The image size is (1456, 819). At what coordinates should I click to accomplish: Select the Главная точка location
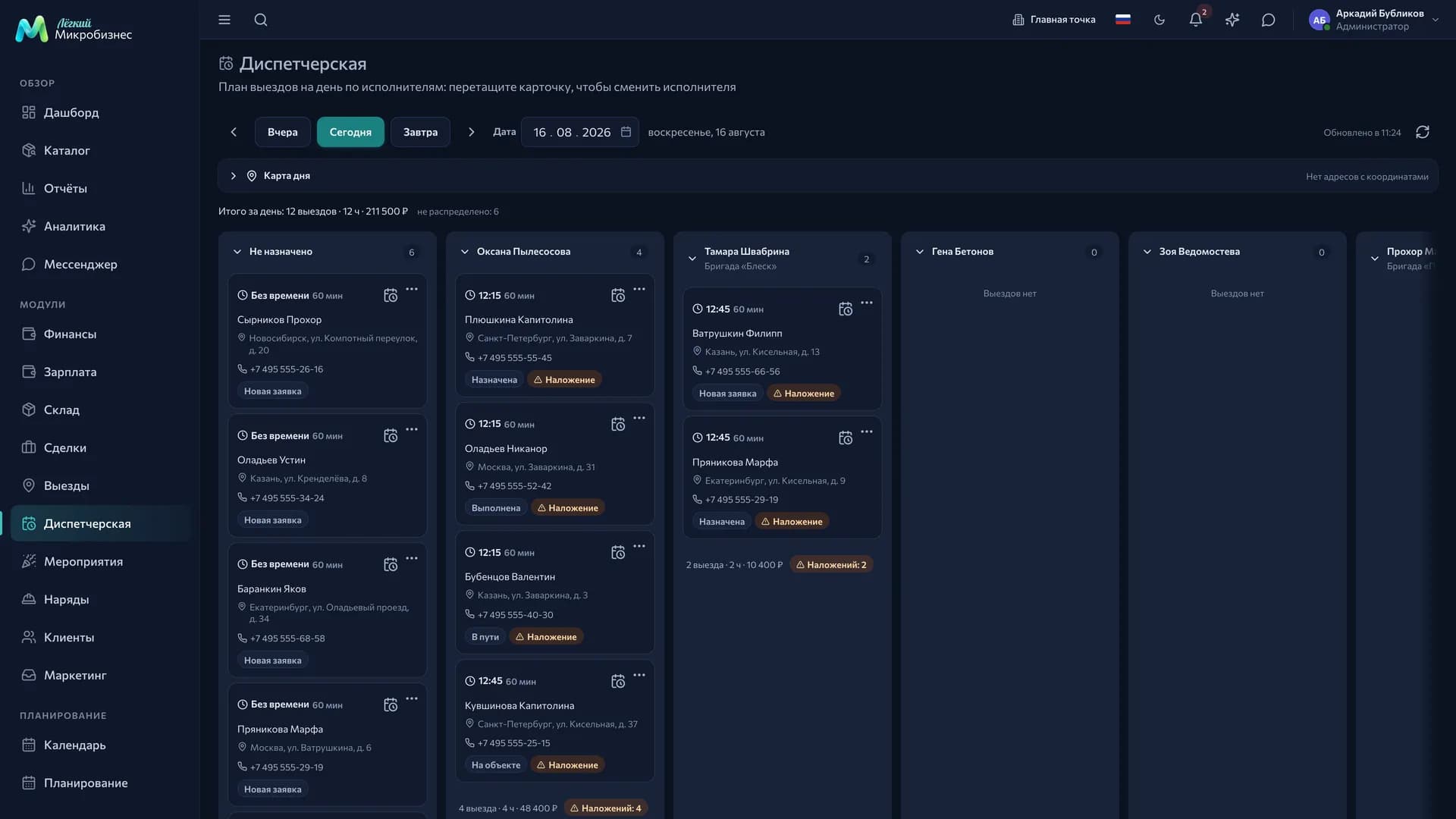pos(1054,20)
